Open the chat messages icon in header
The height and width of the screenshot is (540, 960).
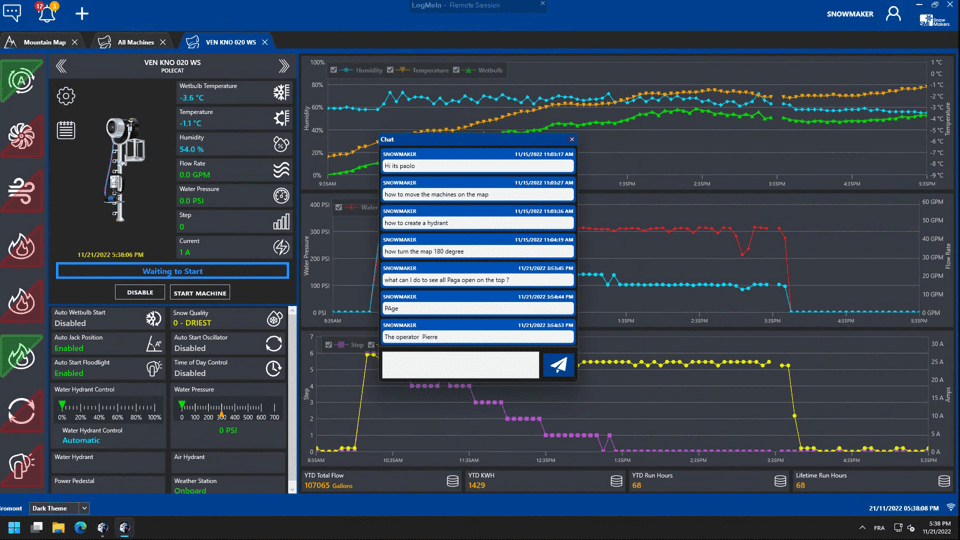click(12, 13)
